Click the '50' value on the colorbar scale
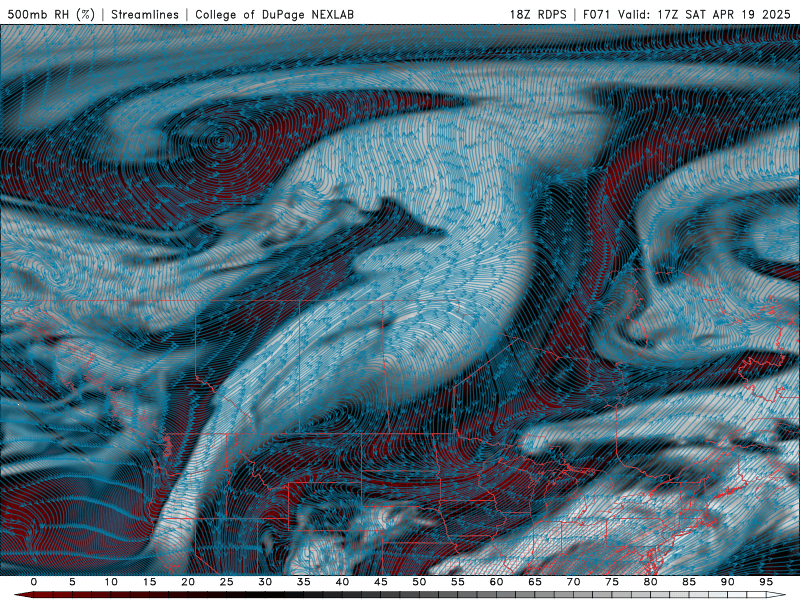This screenshot has width=800, height=600. pyautogui.click(x=419, y=582)
